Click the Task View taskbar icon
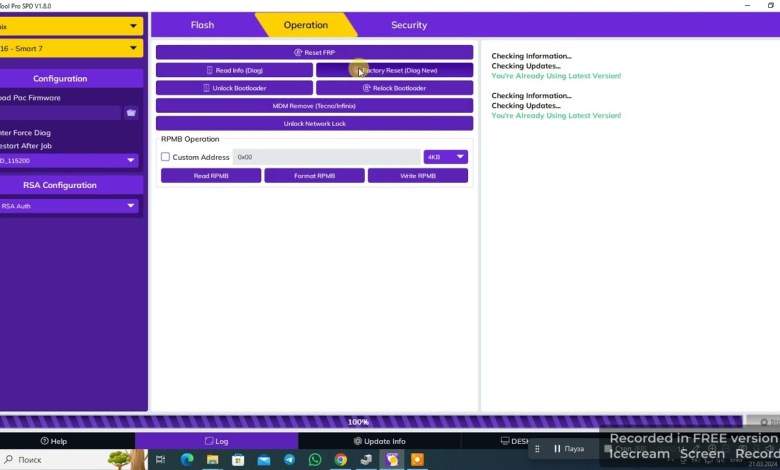Image resolution: width=780 pixels, height=470 pixels. (x=160, y=460)
